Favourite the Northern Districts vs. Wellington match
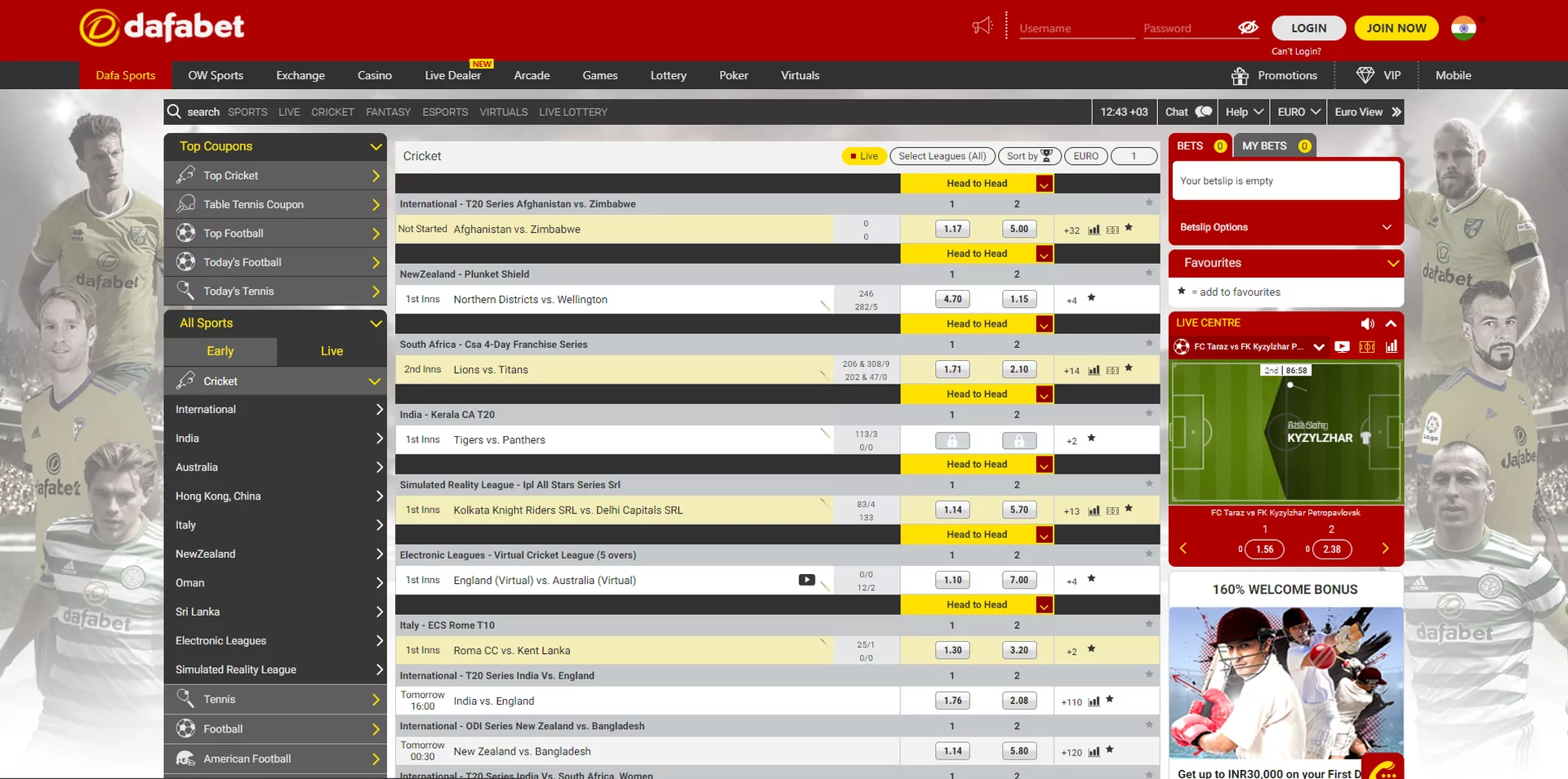This screenshot has width=1568, height=779. pyautogui.click(x=1091, y=298)
